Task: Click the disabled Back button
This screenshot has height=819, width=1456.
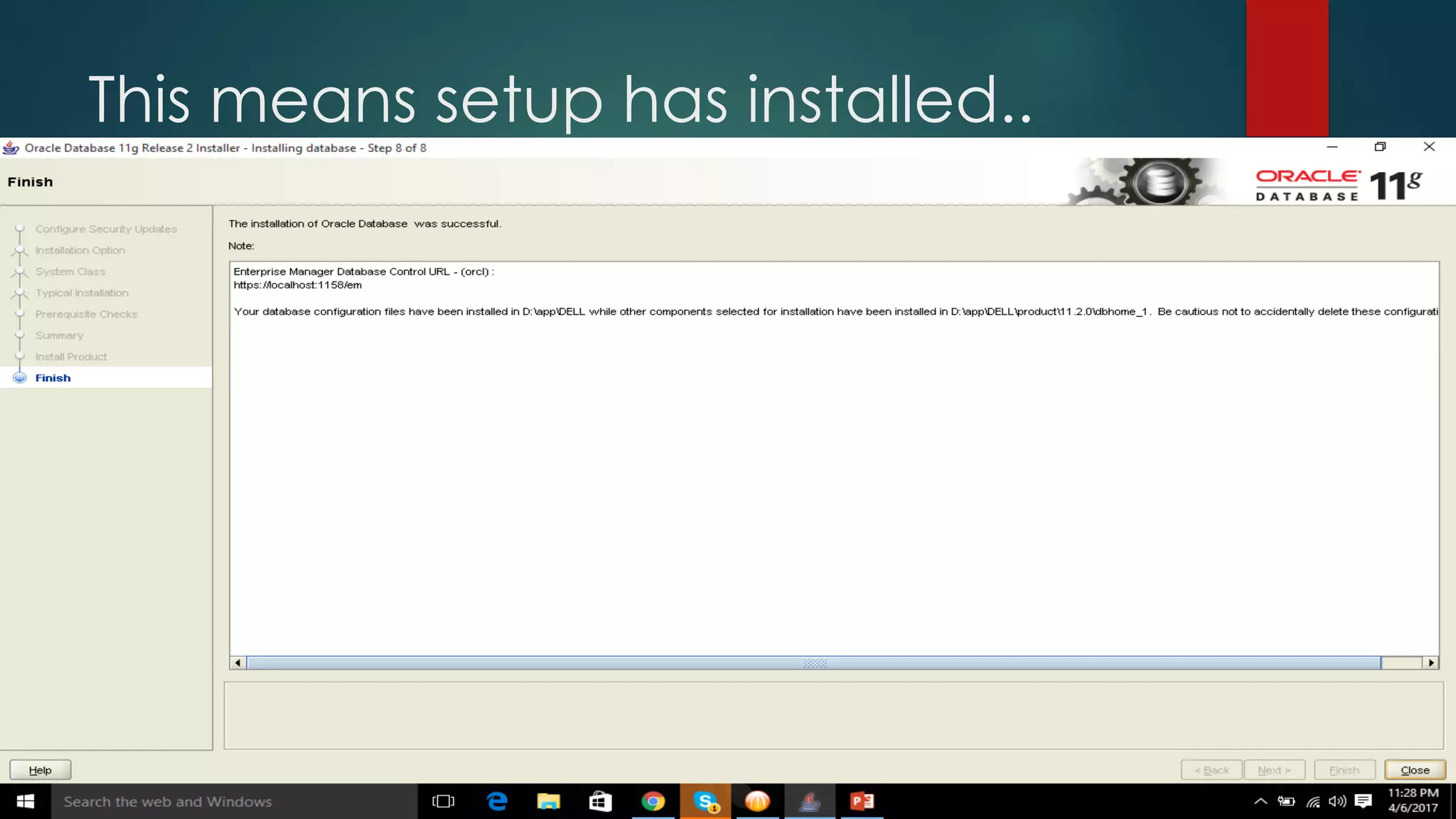Action: pos(1211,770)
